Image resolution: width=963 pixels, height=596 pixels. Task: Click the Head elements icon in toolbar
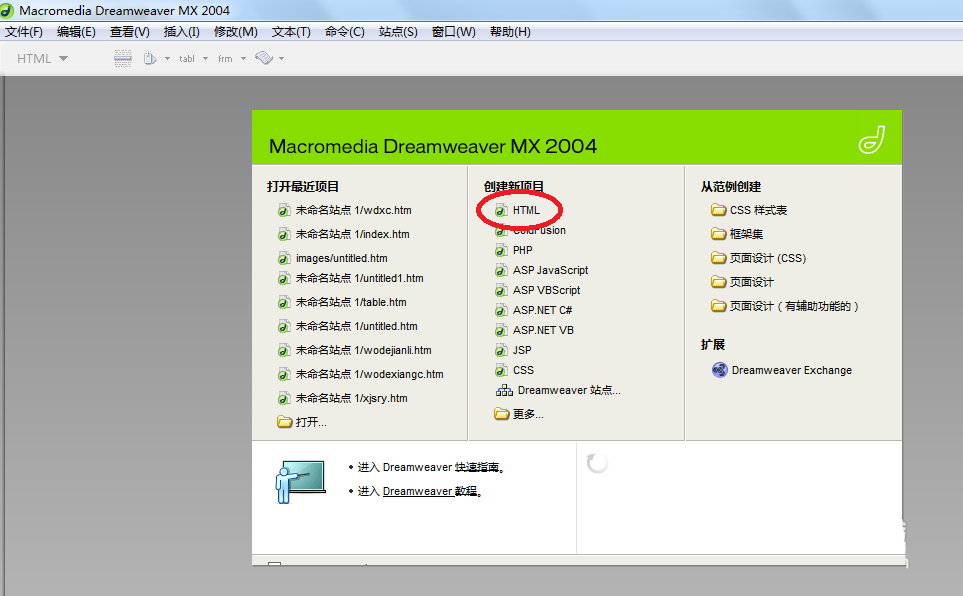click(150, 58)
